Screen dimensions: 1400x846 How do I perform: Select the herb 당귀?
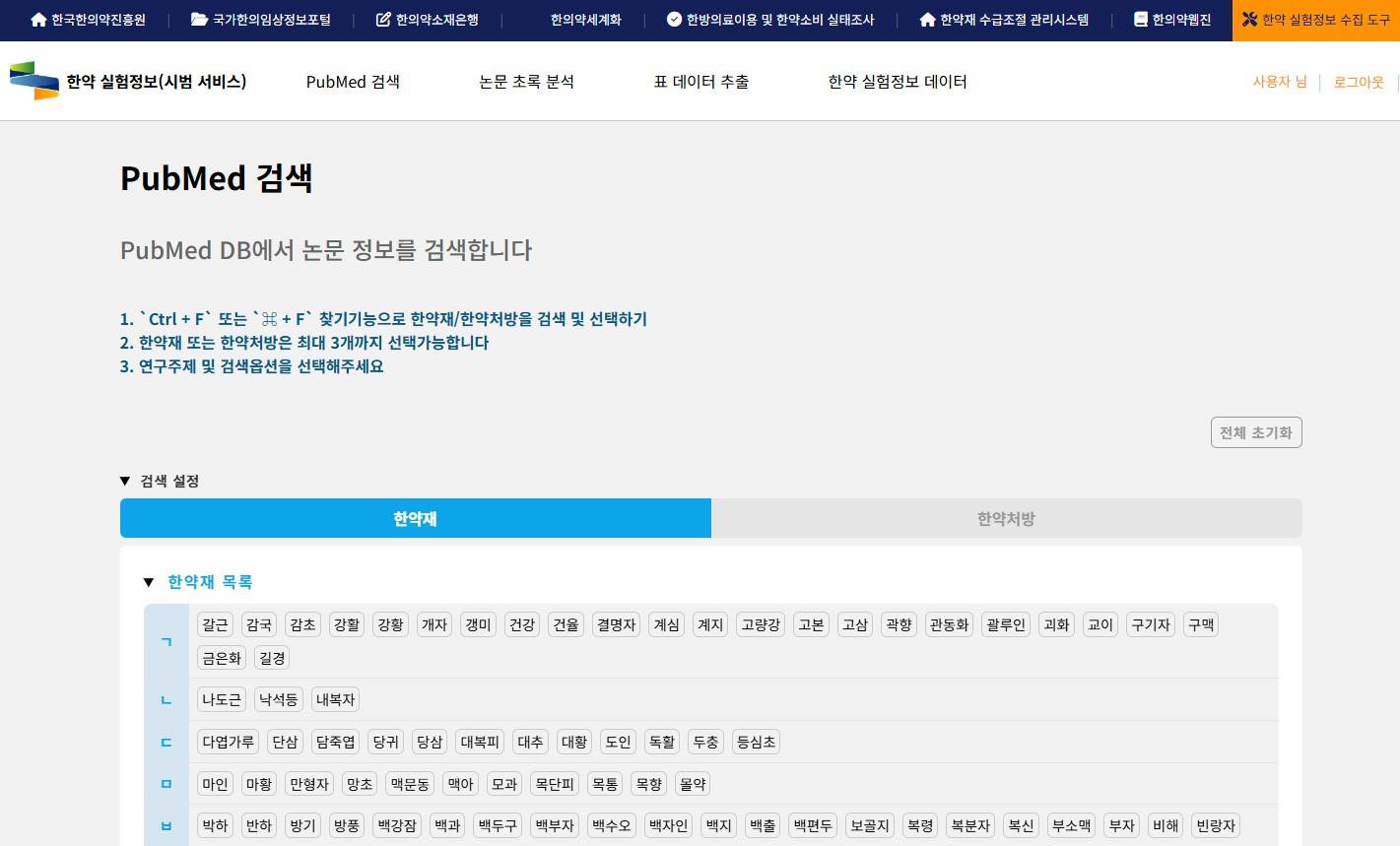pos(385,742)
